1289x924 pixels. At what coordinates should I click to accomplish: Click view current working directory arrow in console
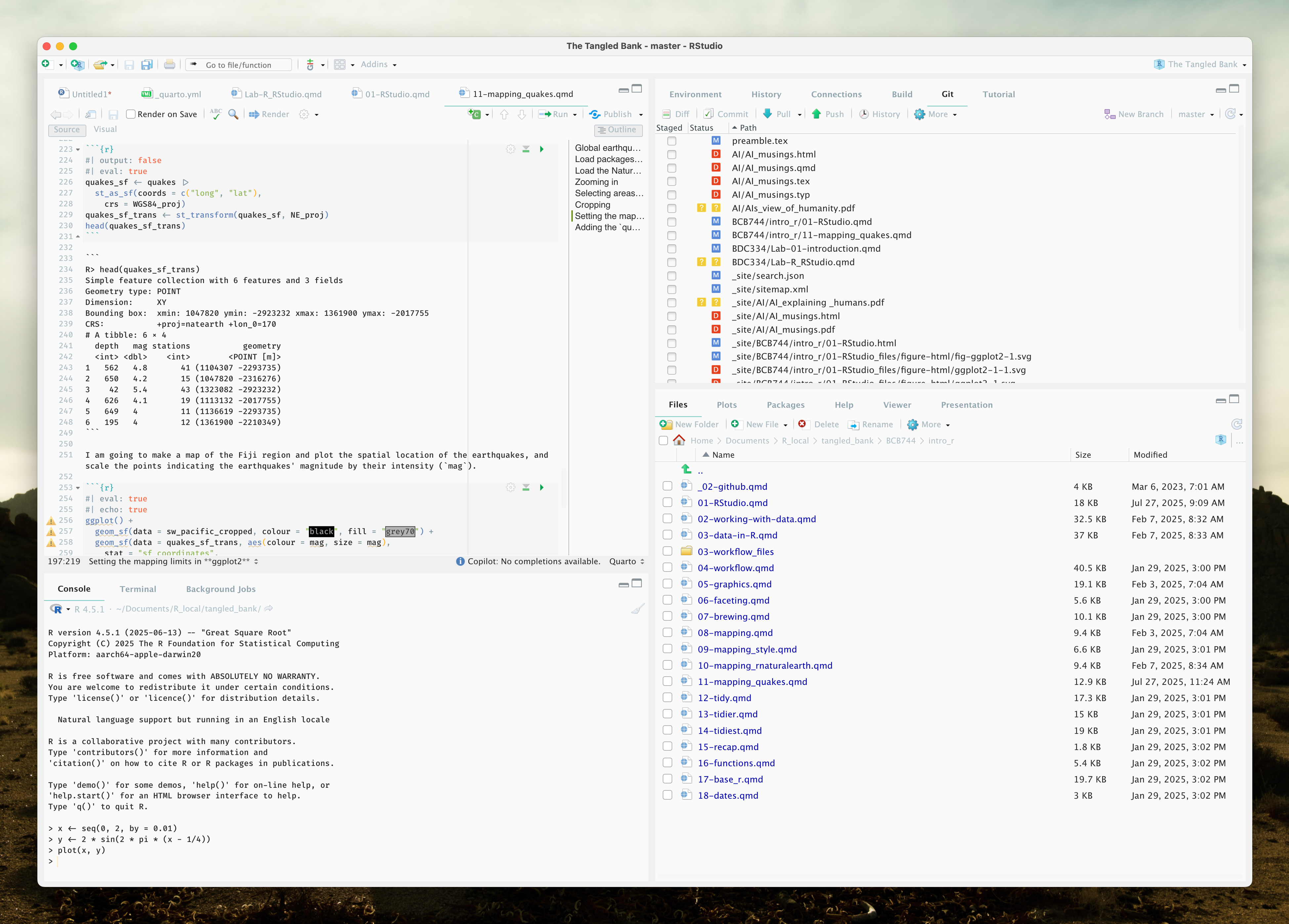point(269,609)
